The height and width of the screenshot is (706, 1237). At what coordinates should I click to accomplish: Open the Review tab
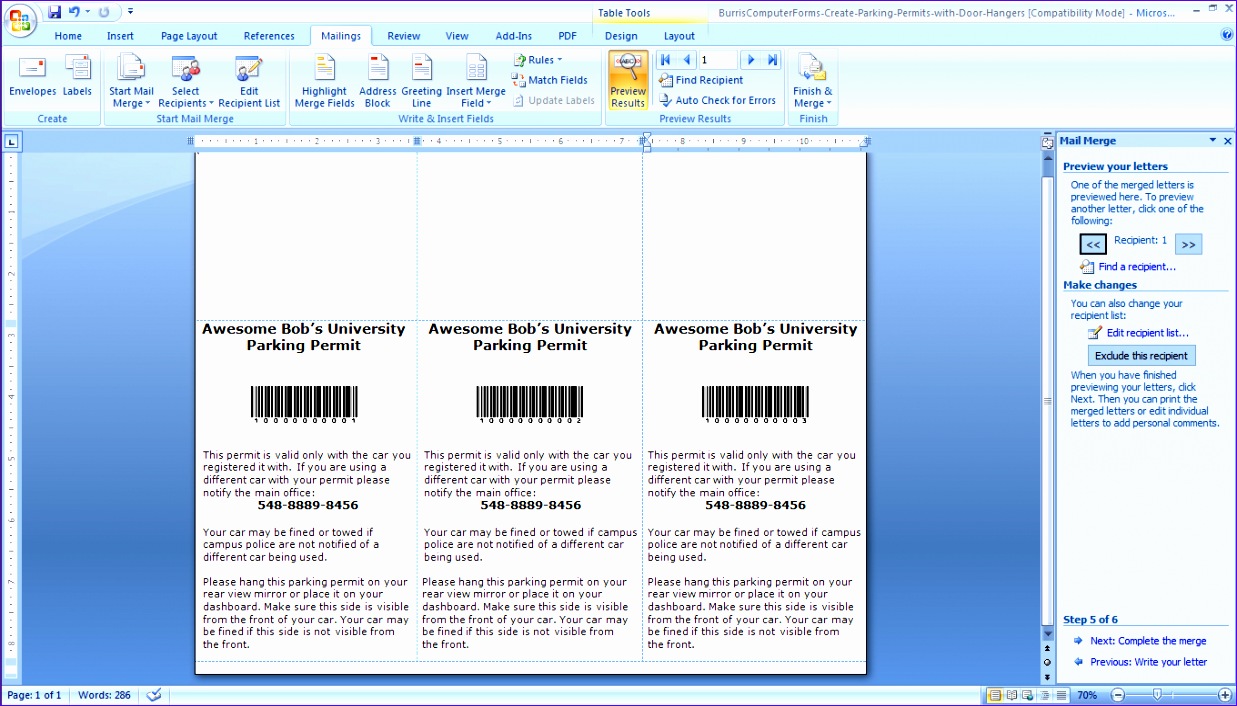(x=404, y=36)
